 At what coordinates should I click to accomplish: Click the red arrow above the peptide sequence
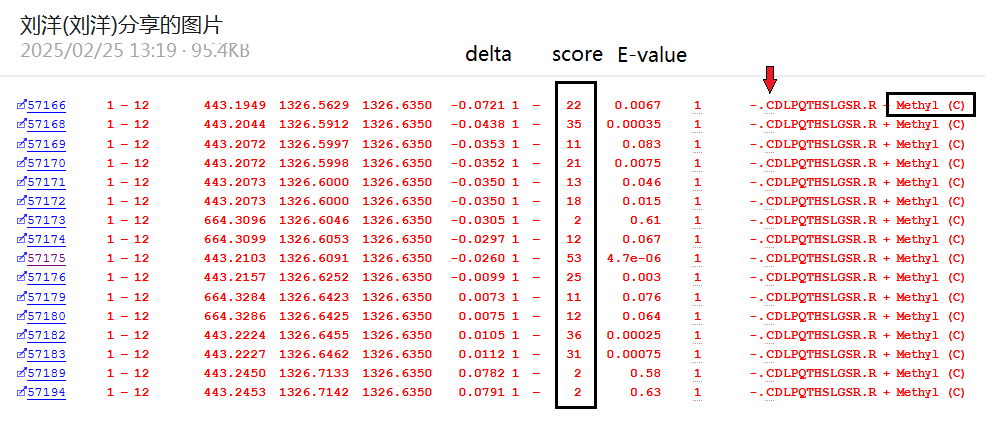point(769,78)
